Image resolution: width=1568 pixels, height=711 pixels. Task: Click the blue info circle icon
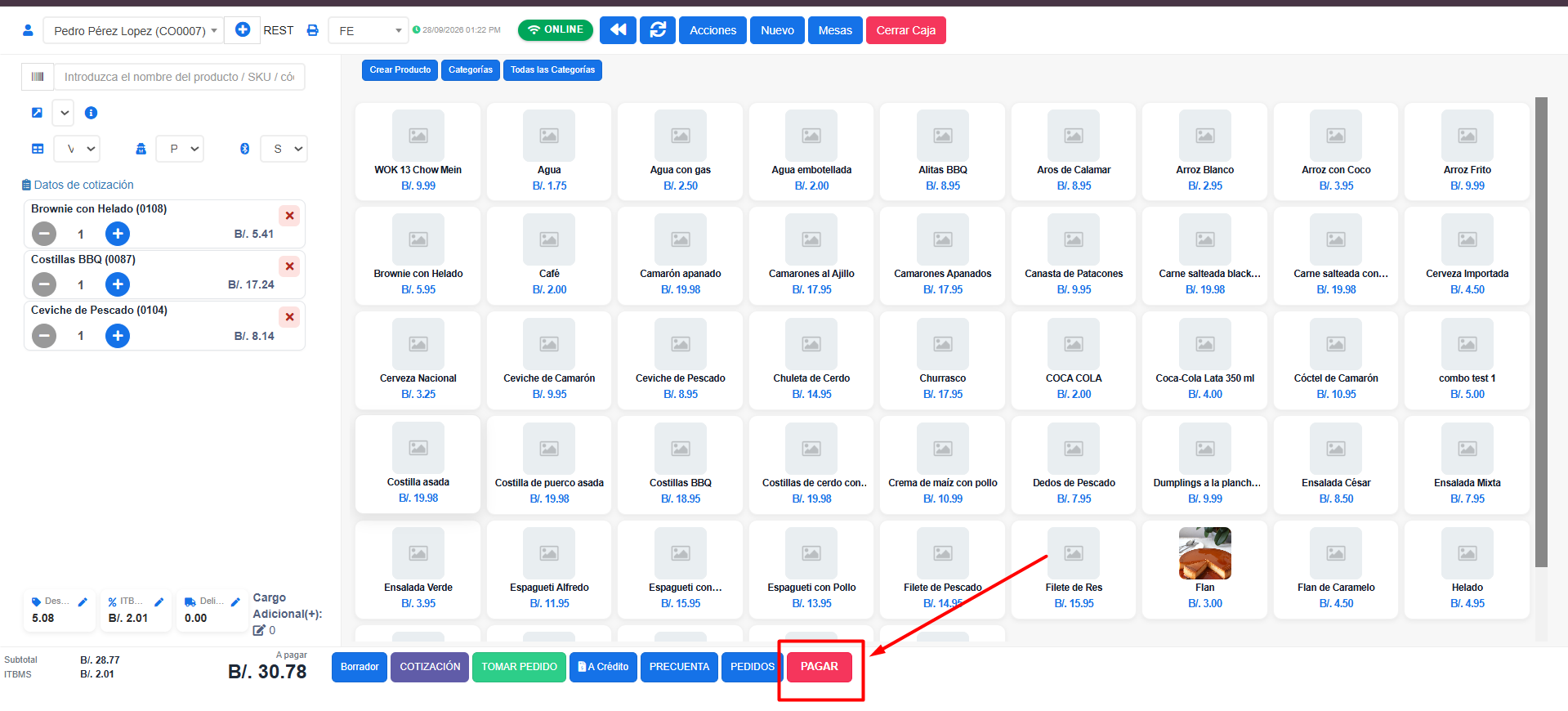92,113
